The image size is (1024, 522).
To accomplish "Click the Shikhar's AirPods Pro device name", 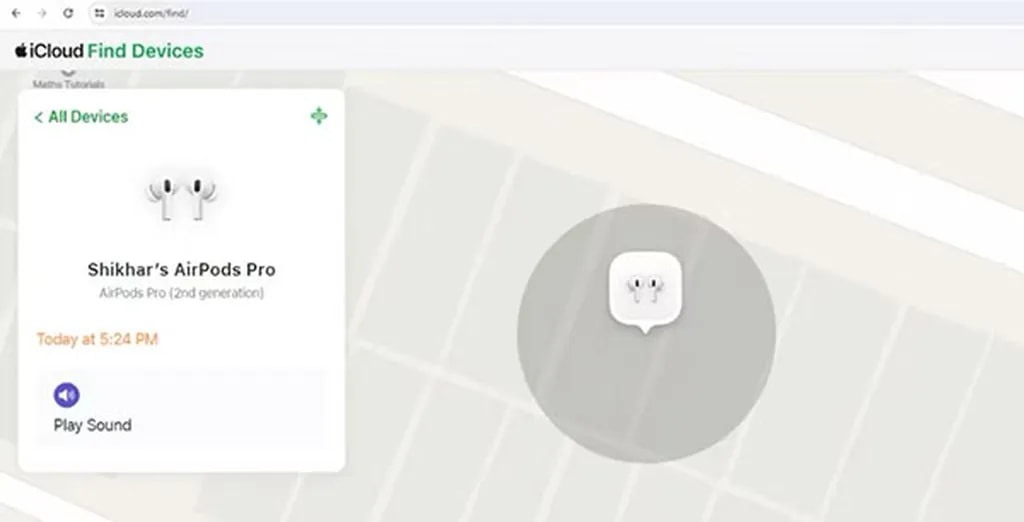I will [182, 269].
